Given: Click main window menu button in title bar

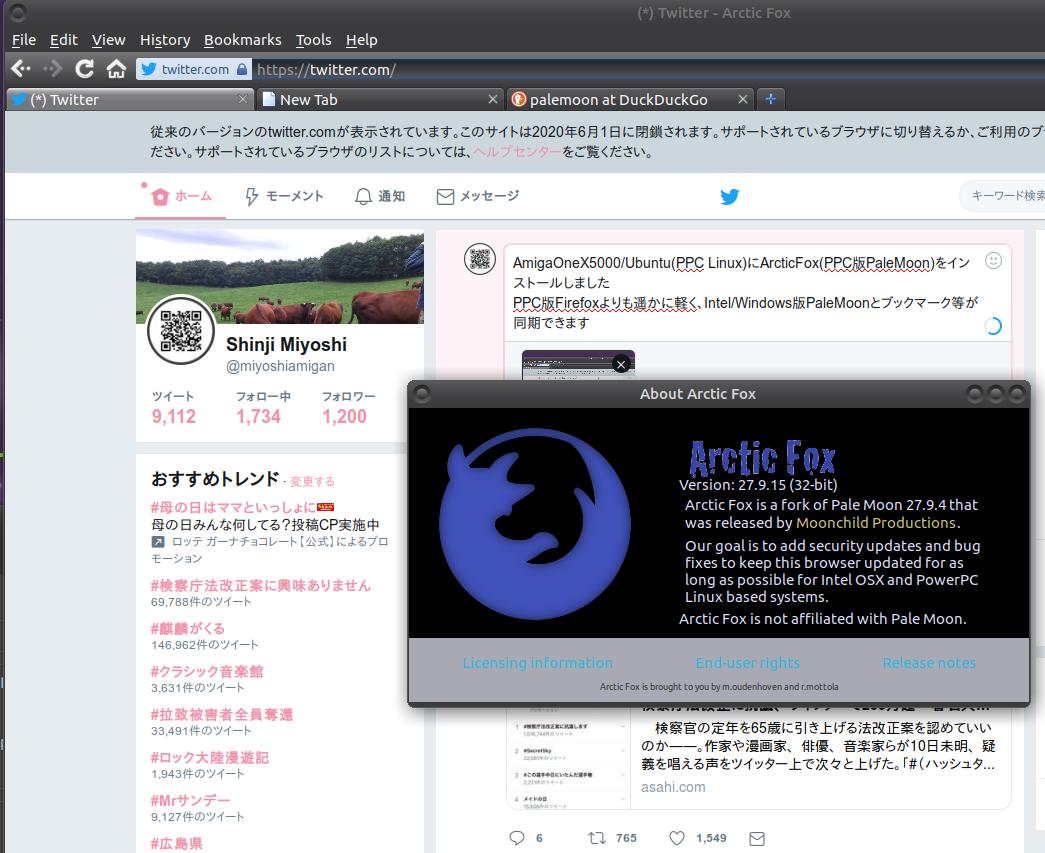Looking at the screenshot, I should 18,13.
